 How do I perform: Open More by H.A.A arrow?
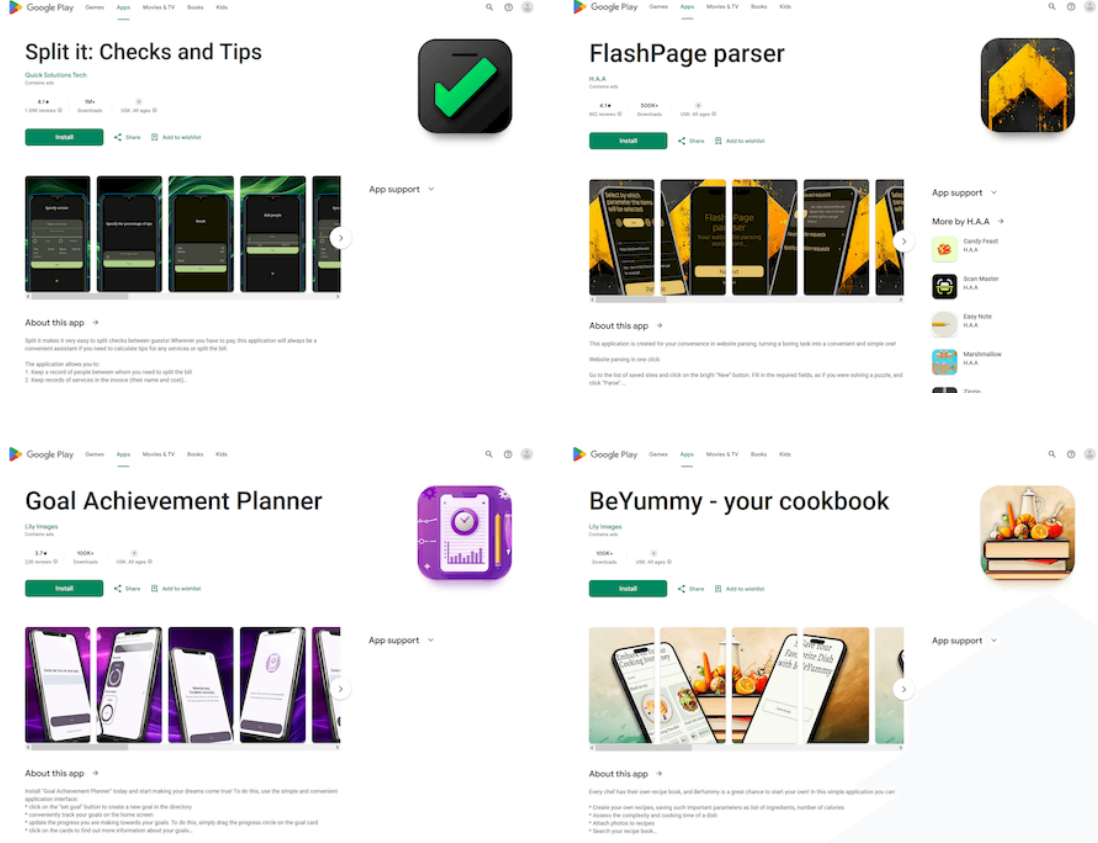point(1001,221)
